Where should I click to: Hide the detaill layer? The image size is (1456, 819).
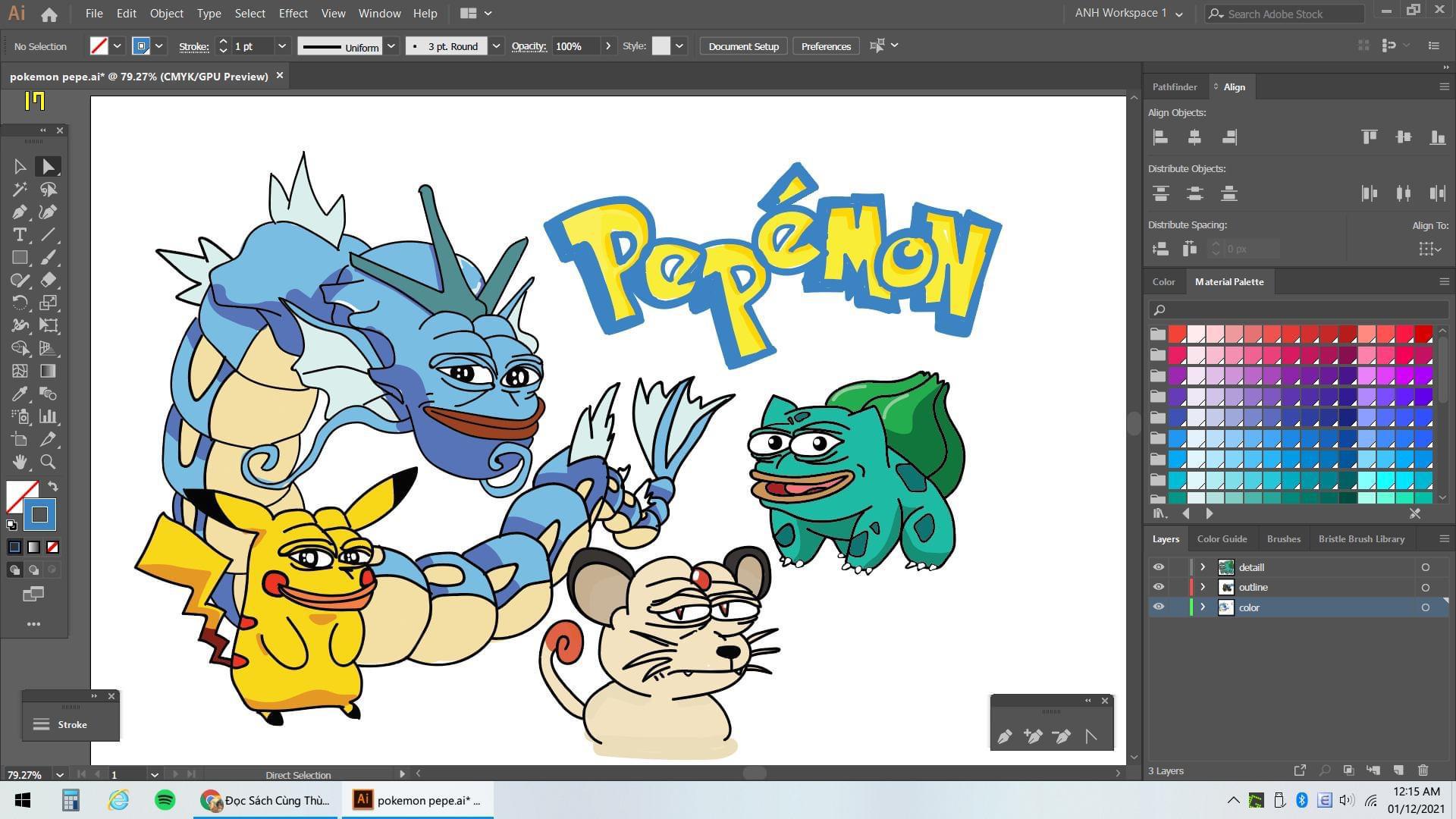pos(1158,567)
